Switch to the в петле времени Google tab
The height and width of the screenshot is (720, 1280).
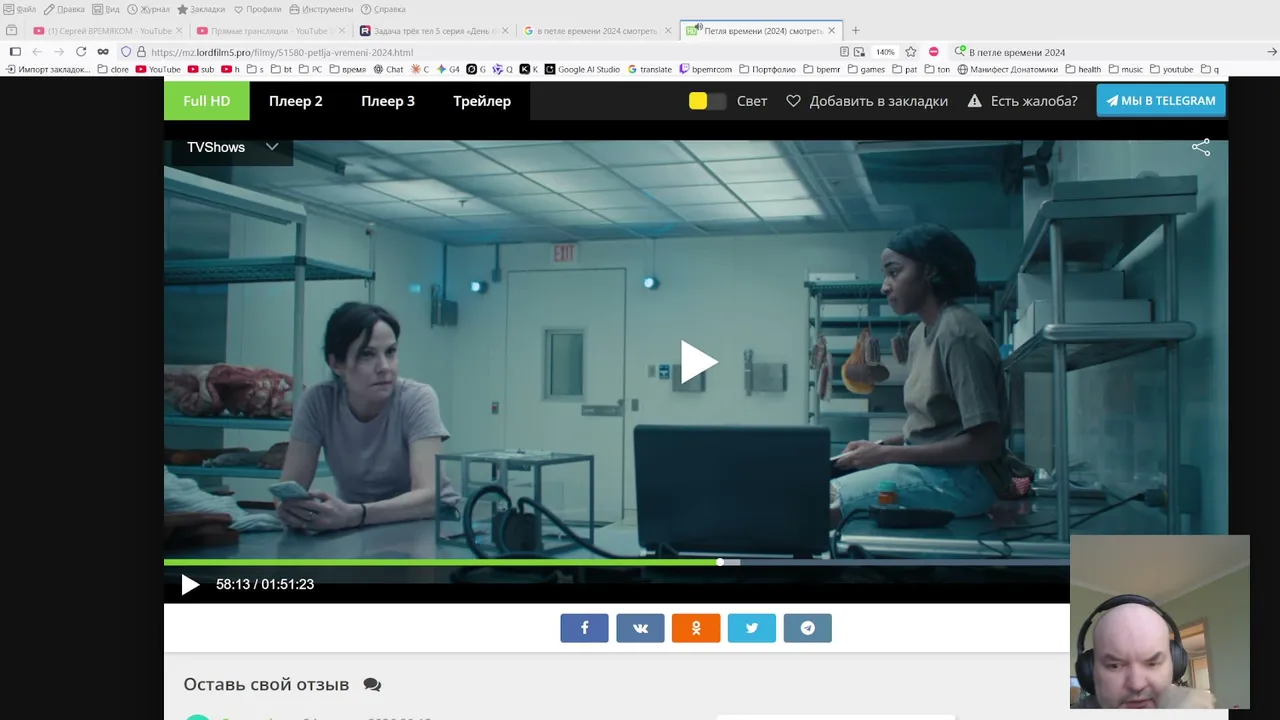[x=597, y=31]
